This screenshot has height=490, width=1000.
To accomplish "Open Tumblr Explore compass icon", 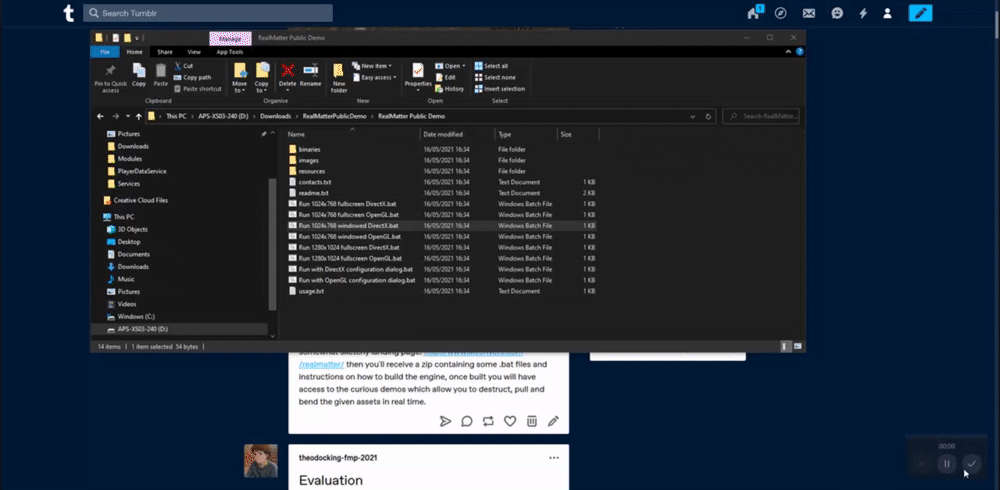I will [781, 13].
